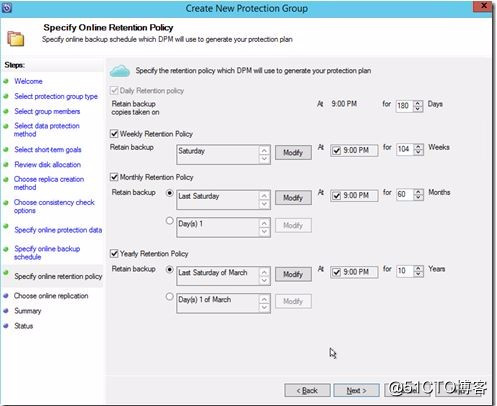Open the Specify online protection data step
Screen dimensions: 497x406
point(58,230)
